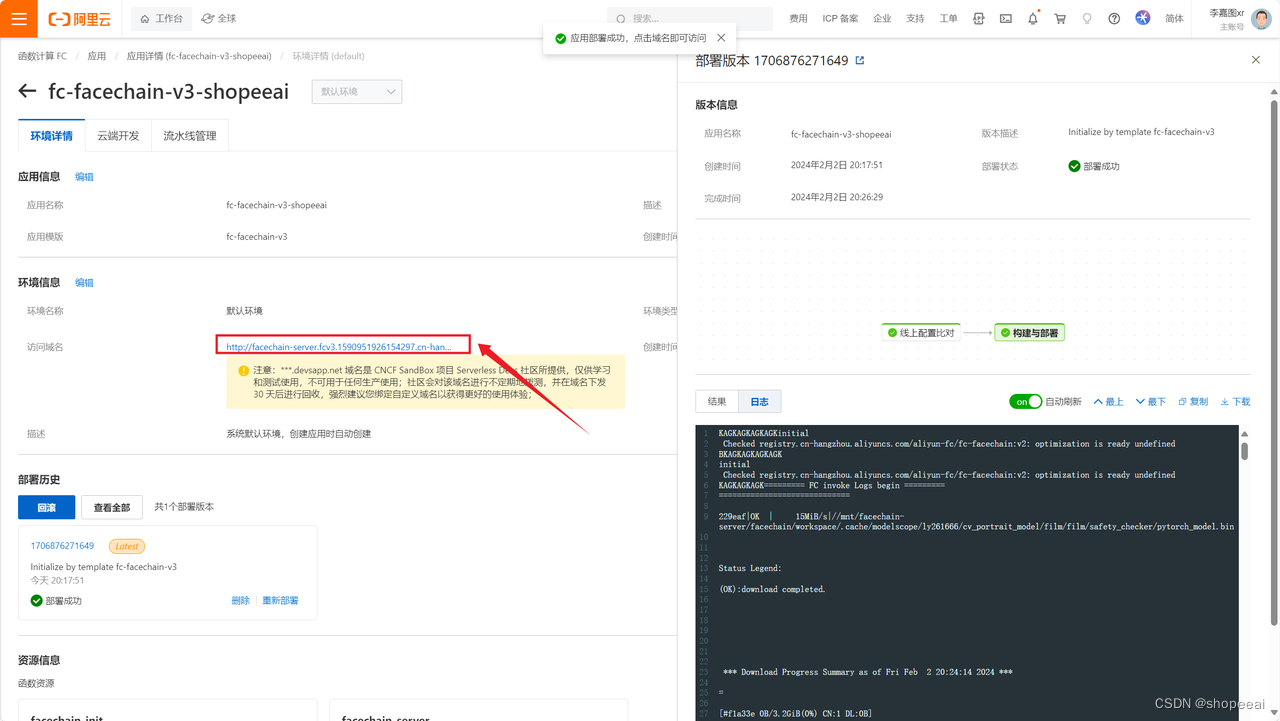Click the 资源信息 section heading
1280x721 pixels.
[39, 660]
